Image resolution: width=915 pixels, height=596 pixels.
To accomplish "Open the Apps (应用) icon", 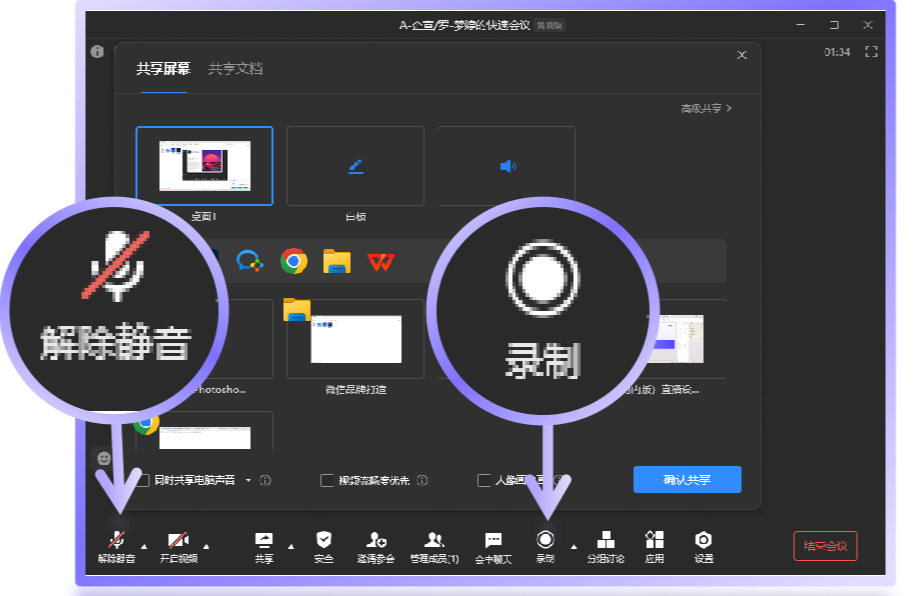I will [654, 540].
